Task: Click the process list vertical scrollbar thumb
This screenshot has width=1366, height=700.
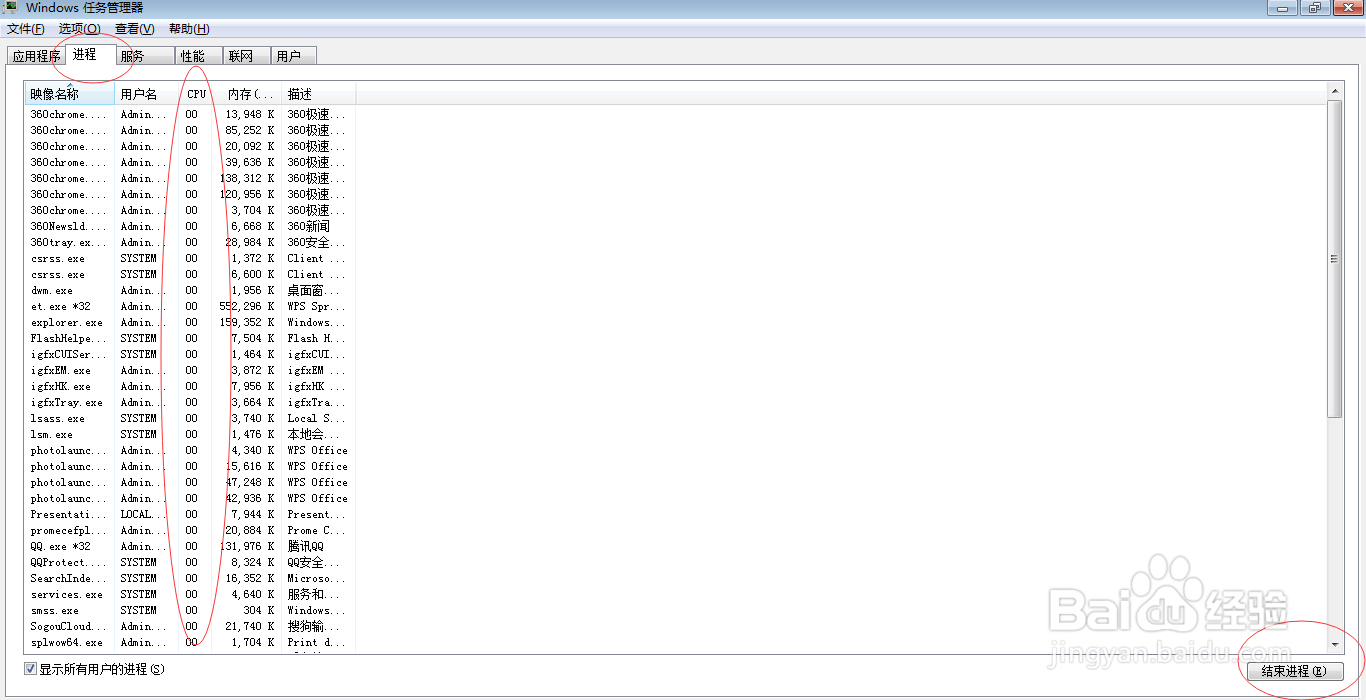Action: 1335,259
